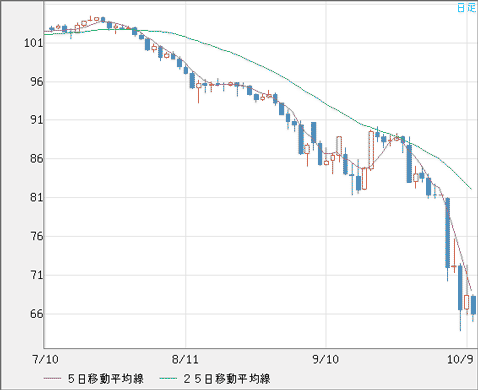Click the tall blue candlestick dropping from 81 to 72
478x390 pixels.
(x=447, y=233)
